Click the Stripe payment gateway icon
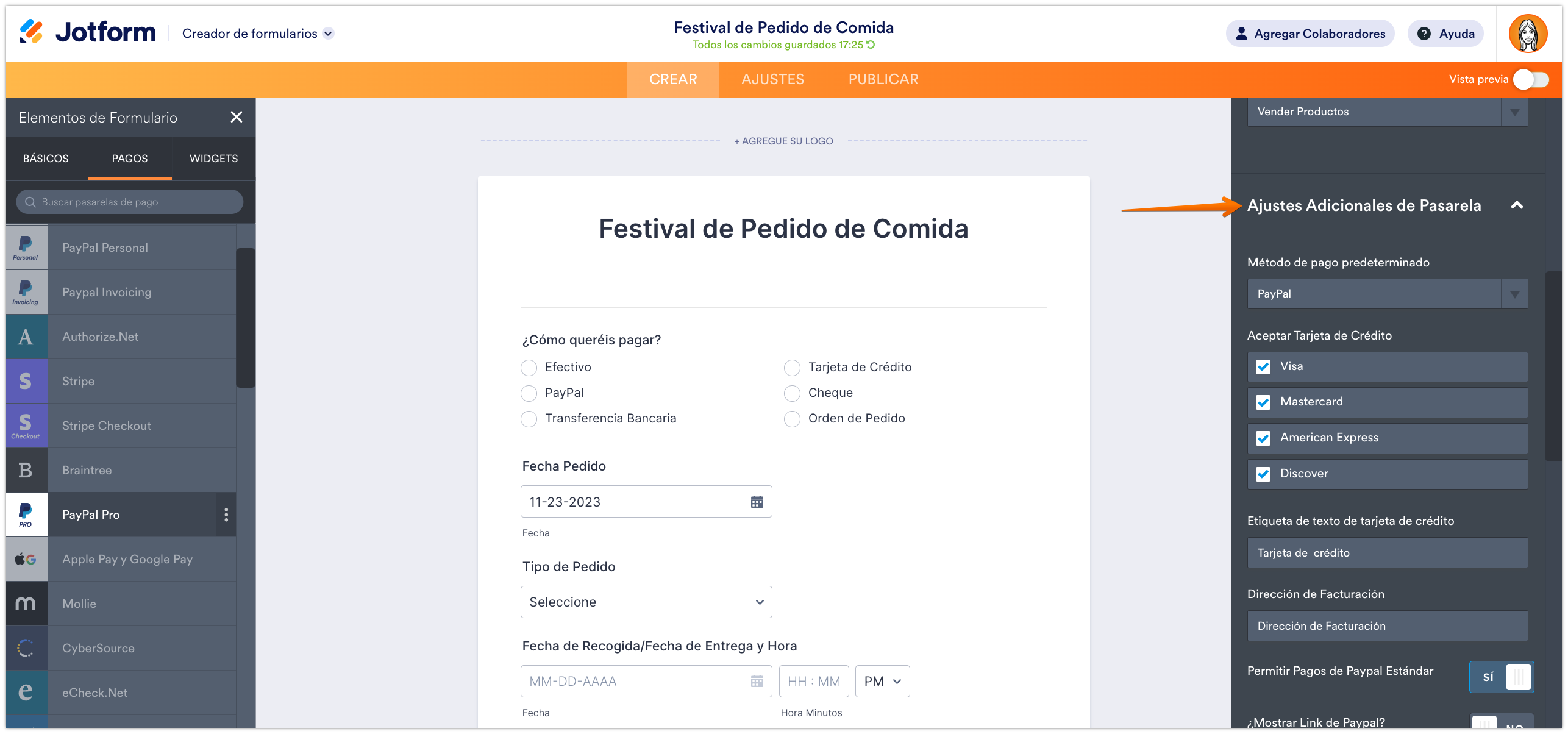The height and width of the screenshot is (734, 1568). coord(26,381)
